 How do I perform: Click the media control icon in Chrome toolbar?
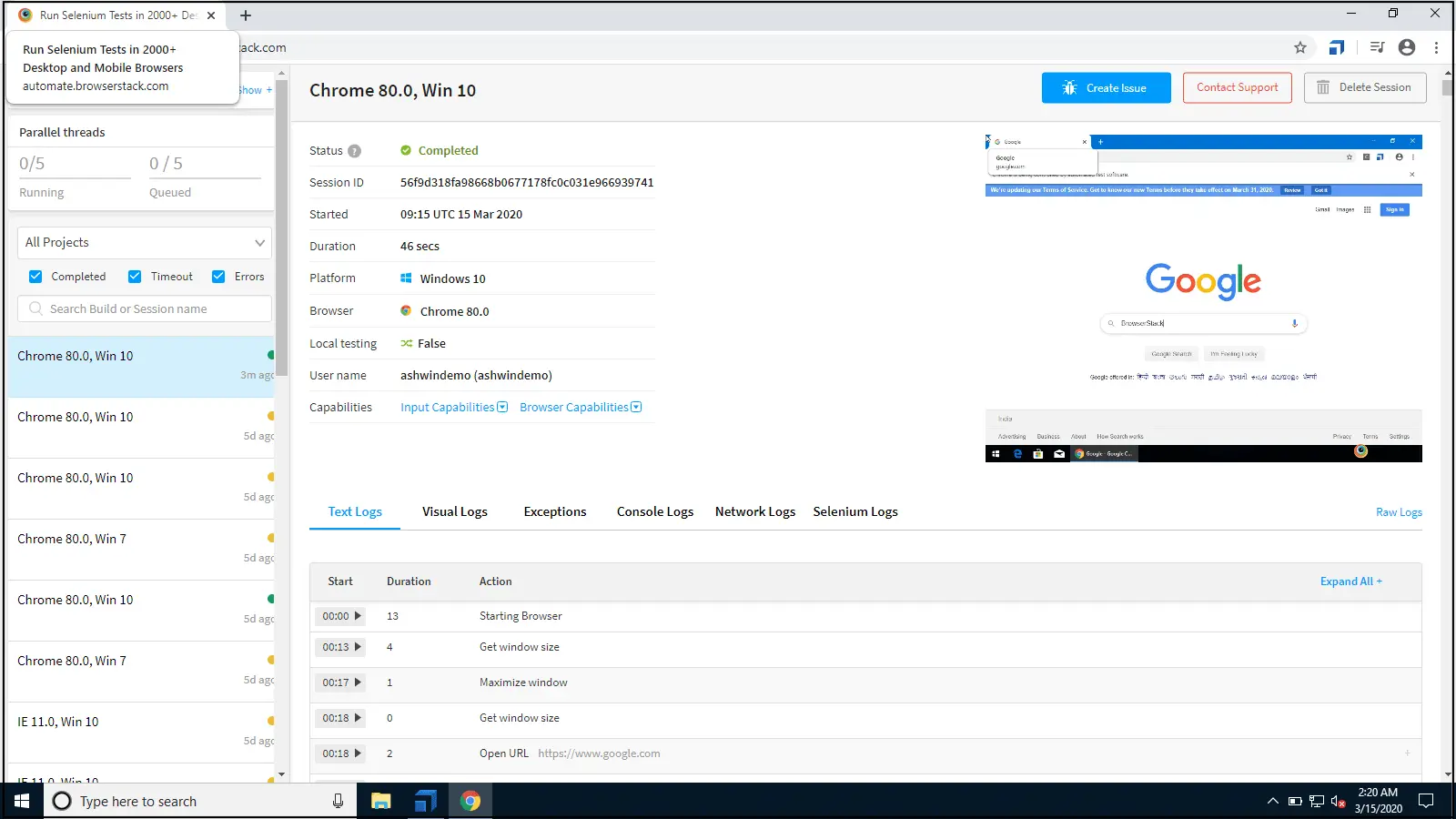pyautogui.click(x=1377, y=47)
